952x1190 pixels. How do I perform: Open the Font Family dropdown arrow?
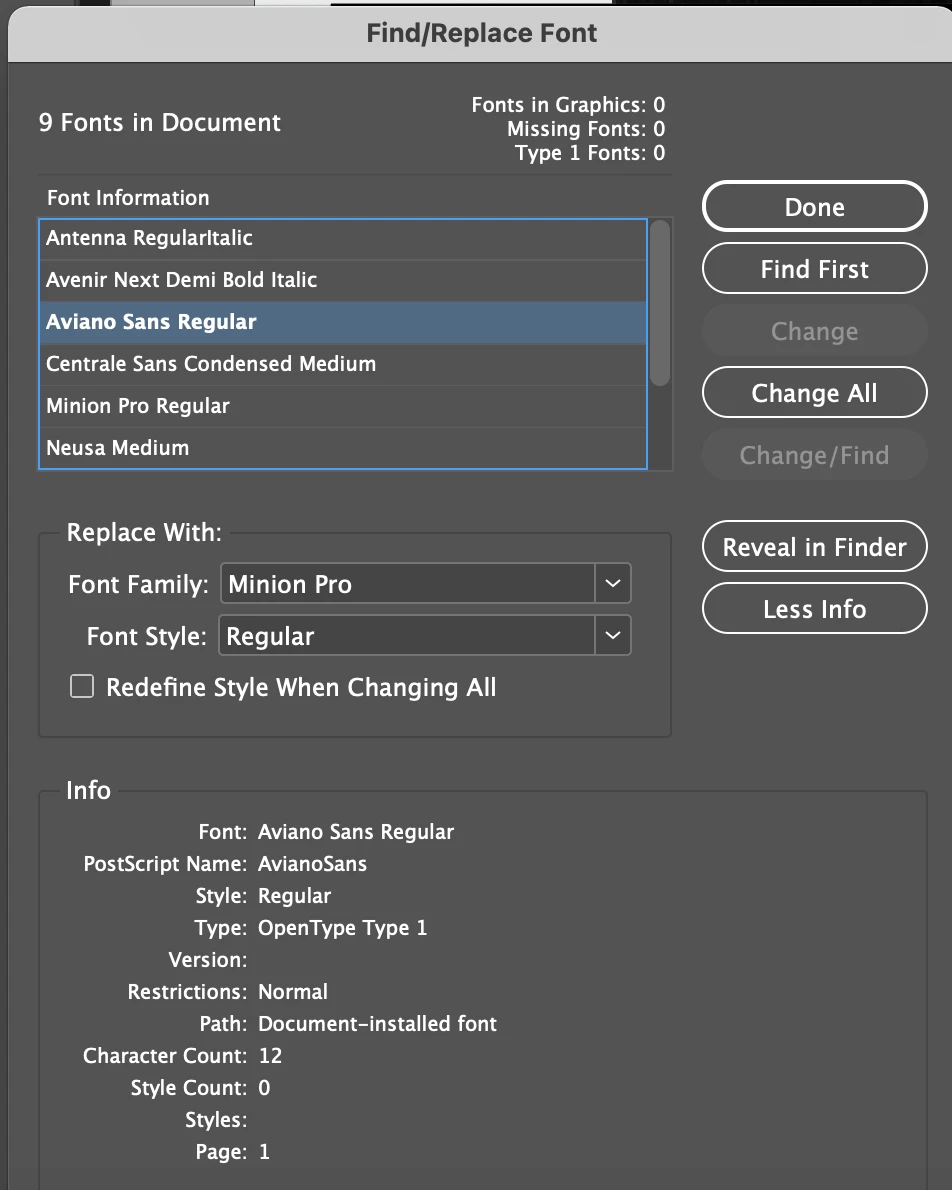613,584
